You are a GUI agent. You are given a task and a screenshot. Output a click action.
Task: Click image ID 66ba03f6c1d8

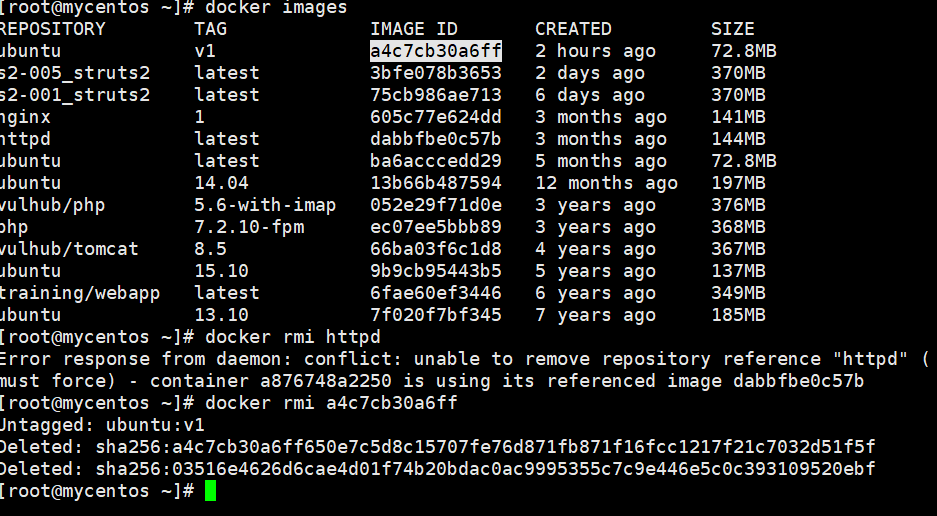(436, 249)
